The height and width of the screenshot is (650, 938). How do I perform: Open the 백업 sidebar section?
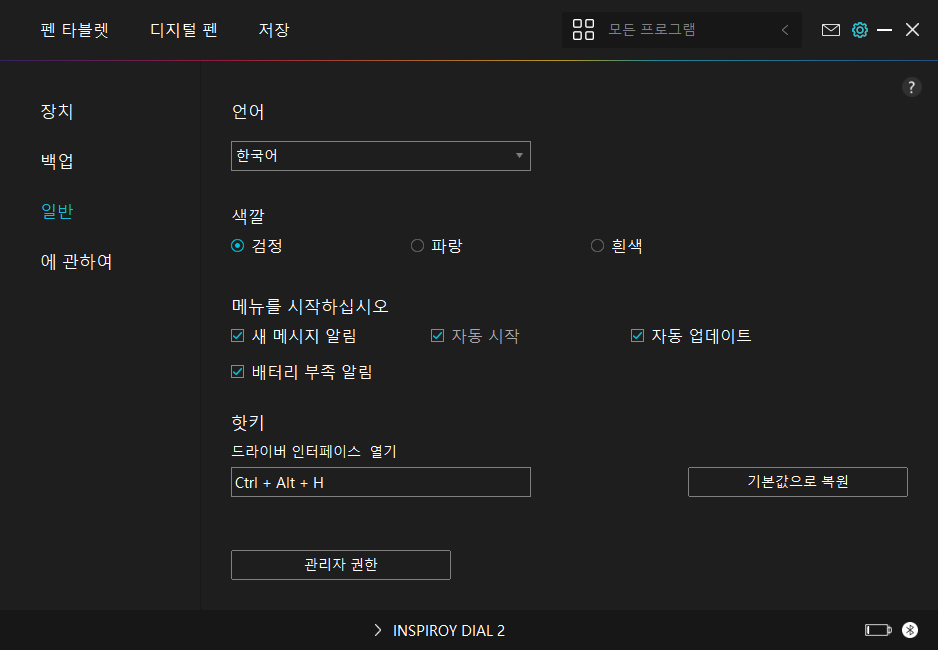pyautogui.click(x=57, y=161)
